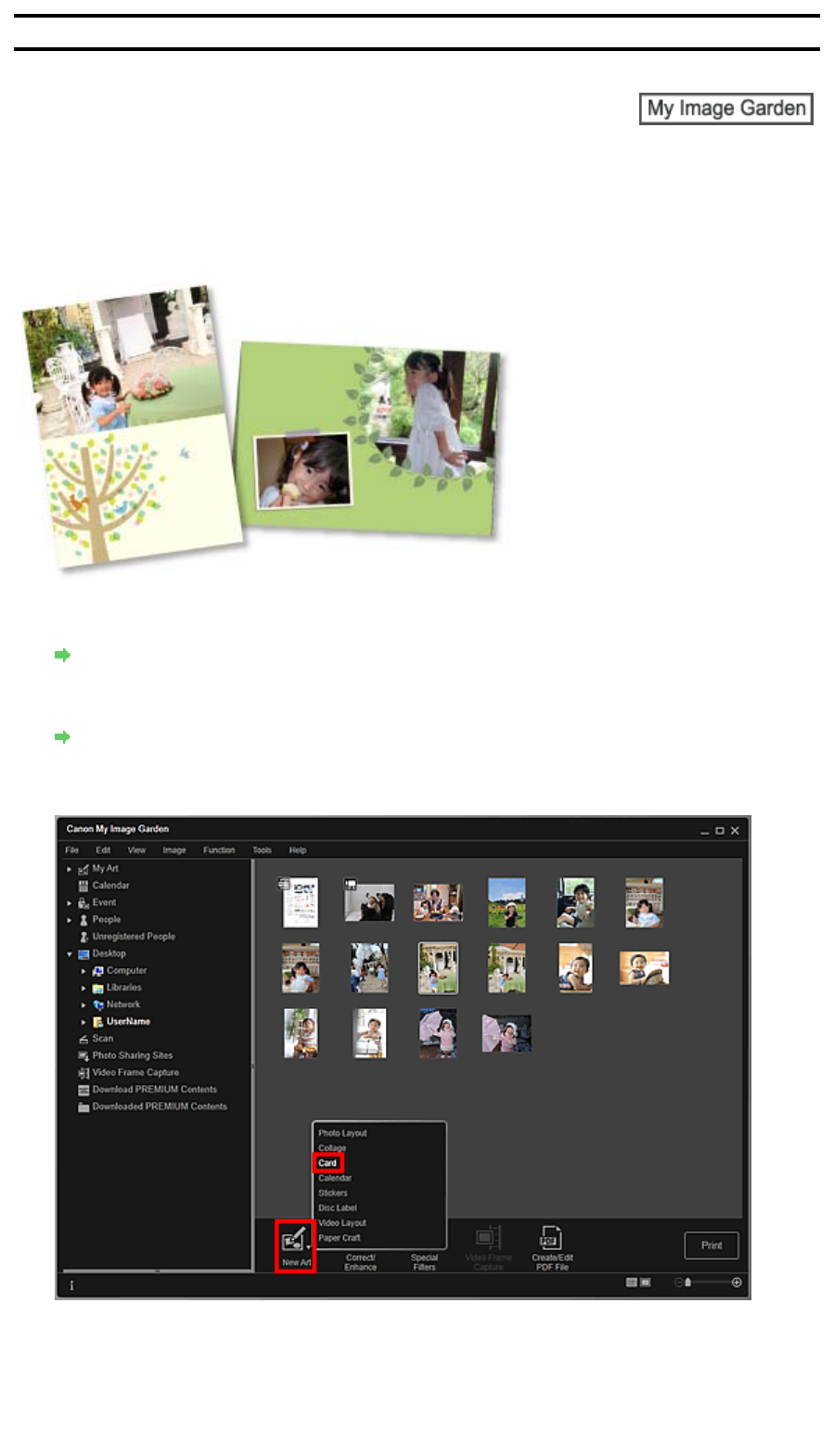Click the second green arrow link

63,737
